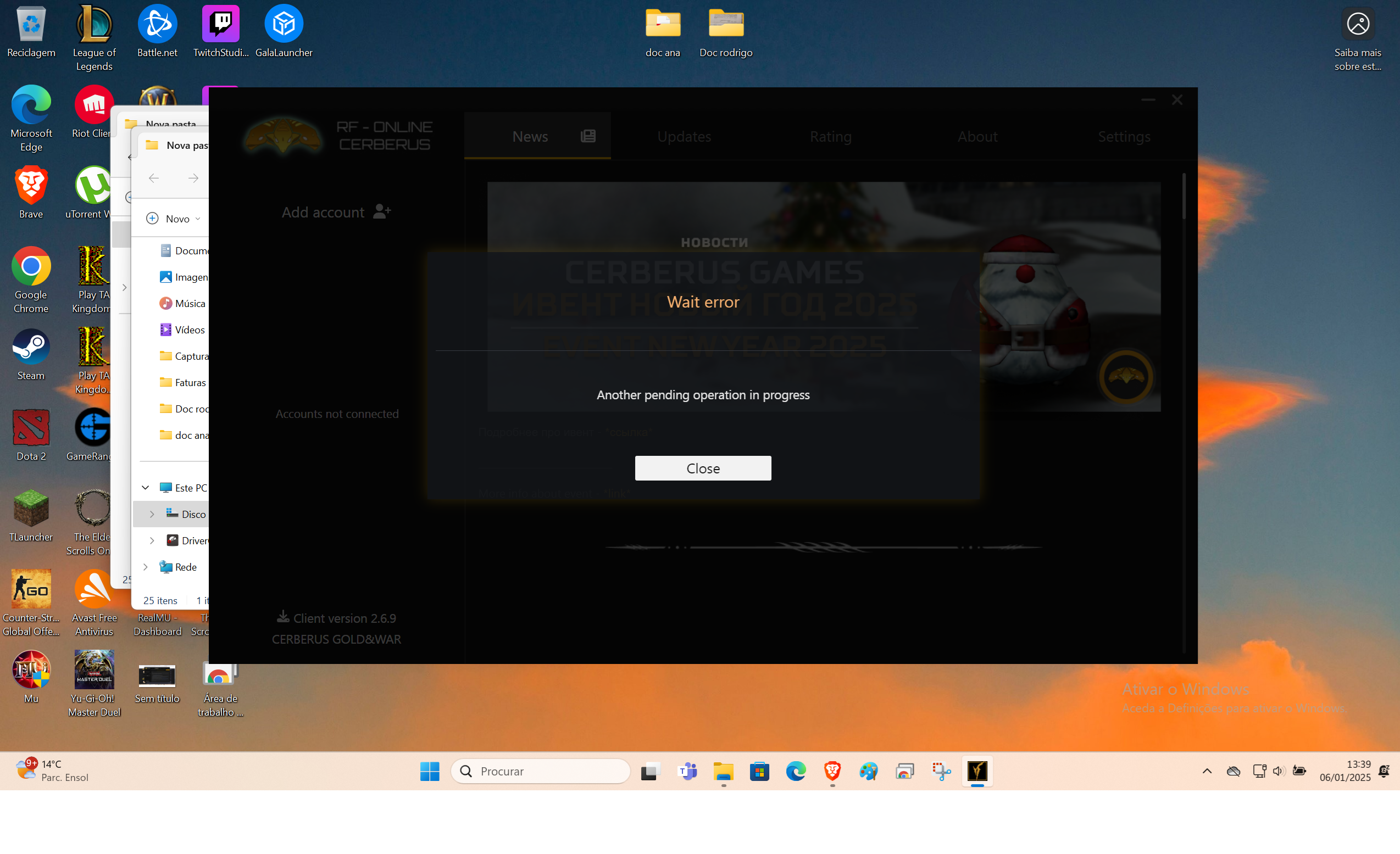
Task: Click the launcher news vertical scrollbar
Action: pos(1184,197)
